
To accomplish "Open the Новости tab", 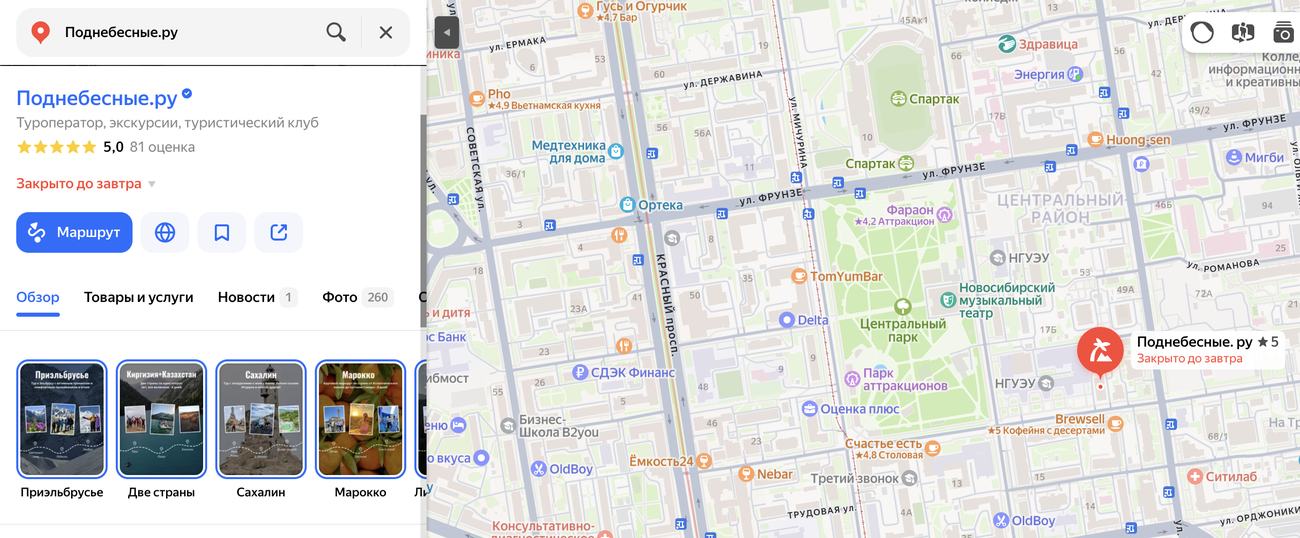I will (x=257, y=297).
